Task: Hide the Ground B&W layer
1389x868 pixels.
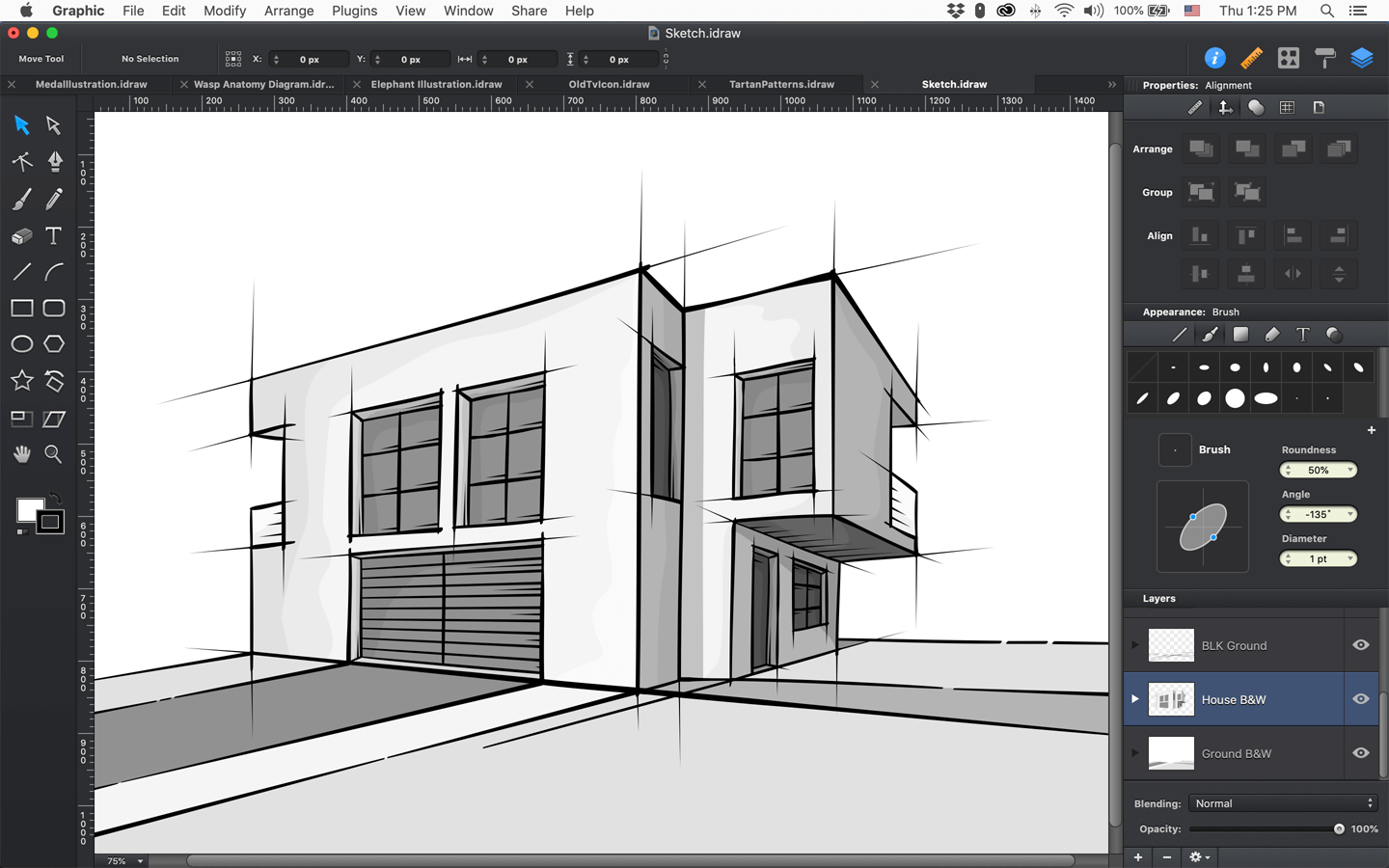Action: pyautogui.click(x=1361, y=753)
